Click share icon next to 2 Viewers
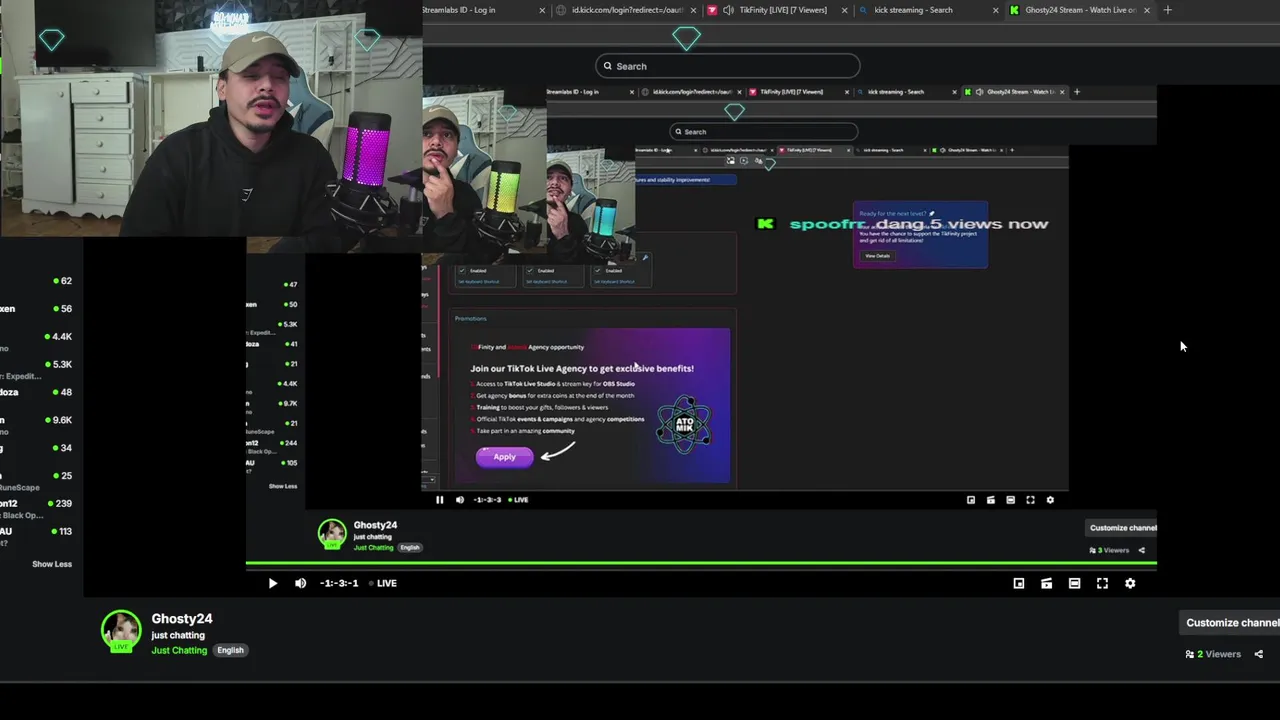The image size is (1280, 720). tap(1258, 654)
